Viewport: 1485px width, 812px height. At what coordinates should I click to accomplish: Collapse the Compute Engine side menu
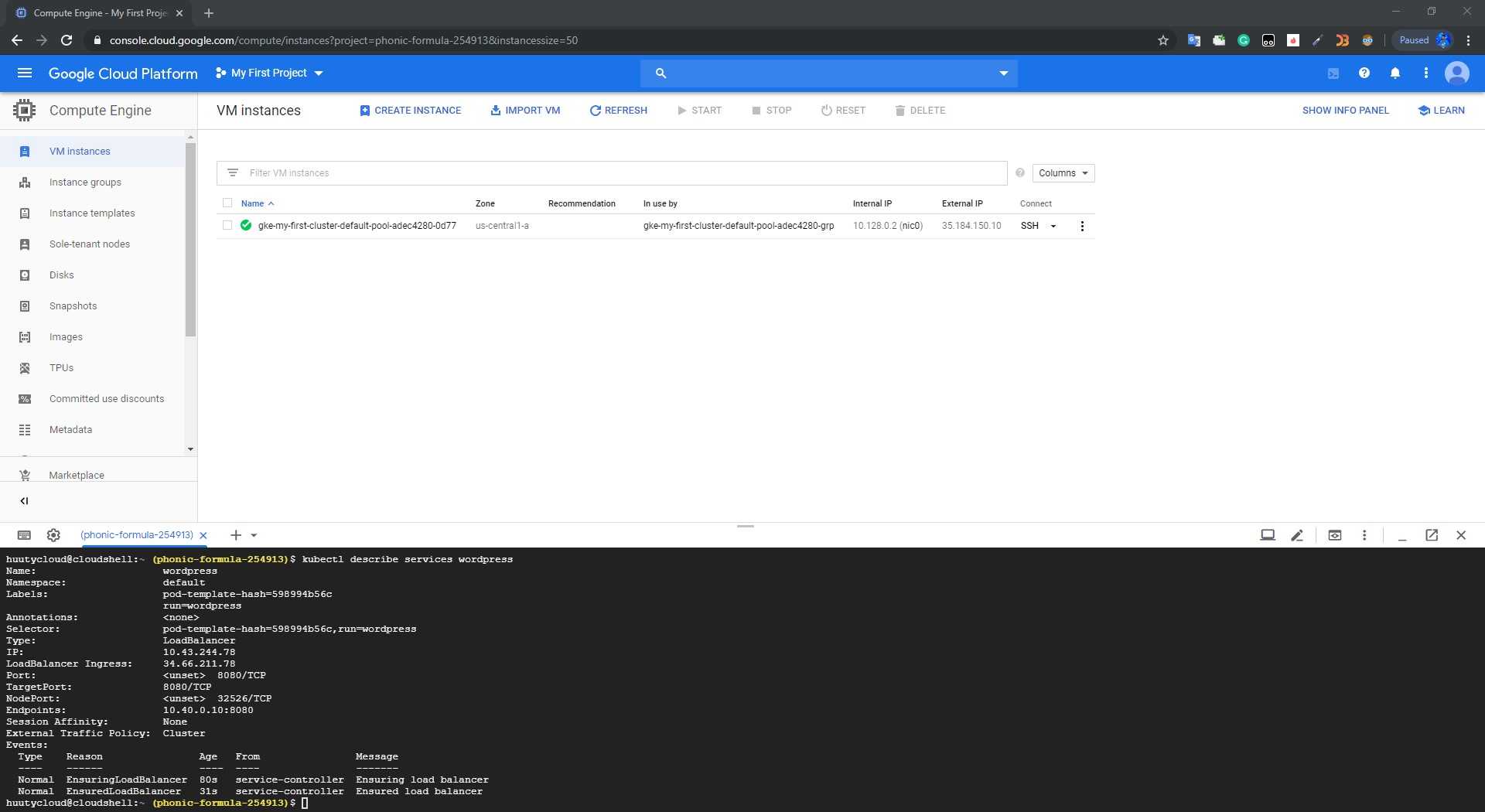[24, 501]
